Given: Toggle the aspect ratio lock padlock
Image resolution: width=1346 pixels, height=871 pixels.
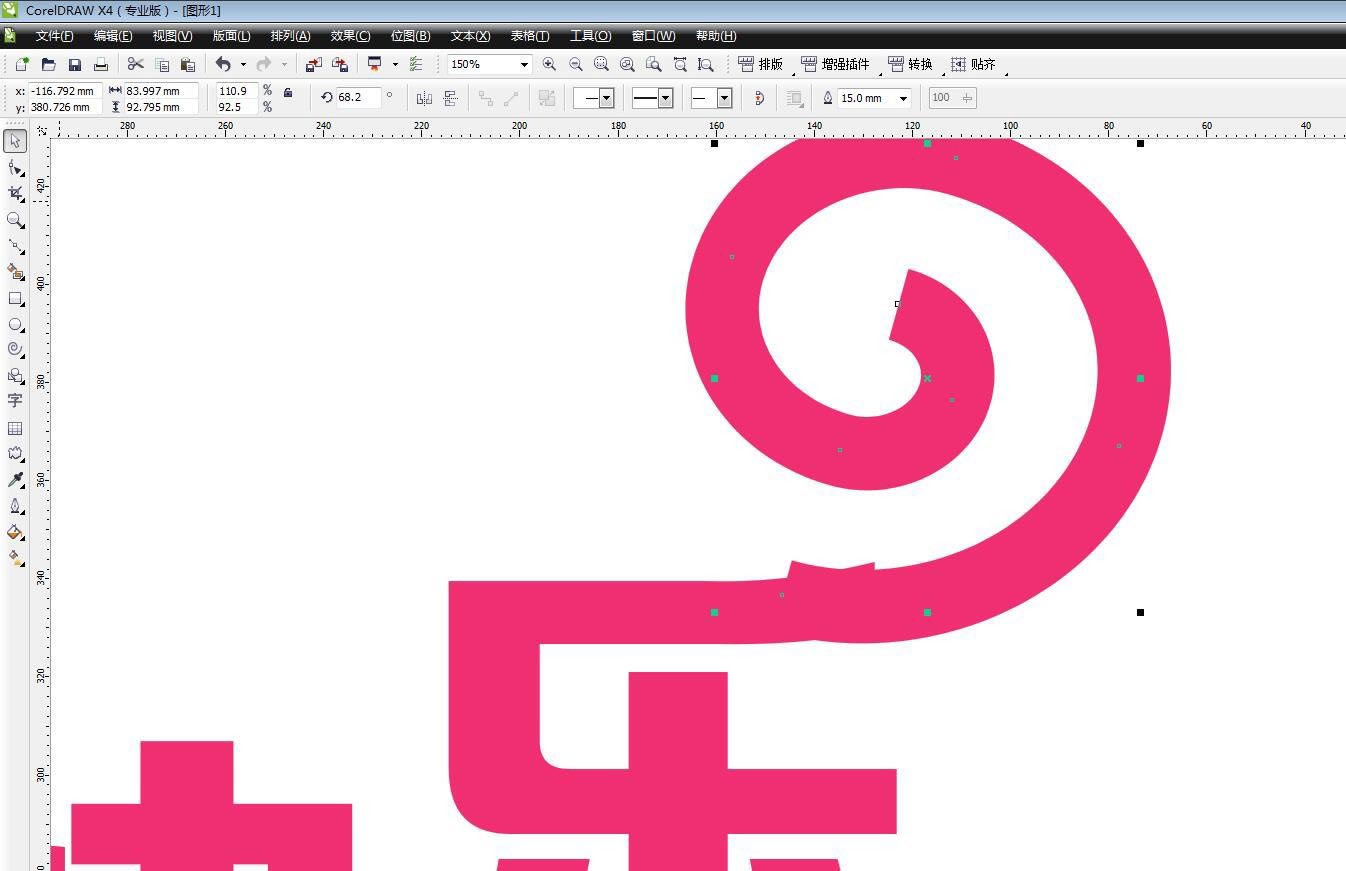Looking at the screenshot, I should [287, 94].
